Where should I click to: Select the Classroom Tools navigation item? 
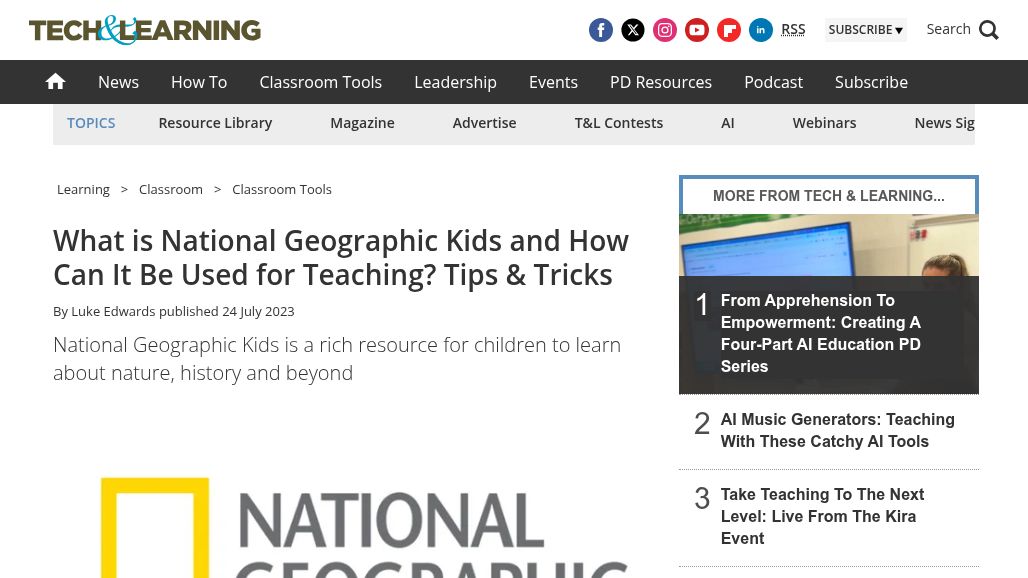point(320,82)
